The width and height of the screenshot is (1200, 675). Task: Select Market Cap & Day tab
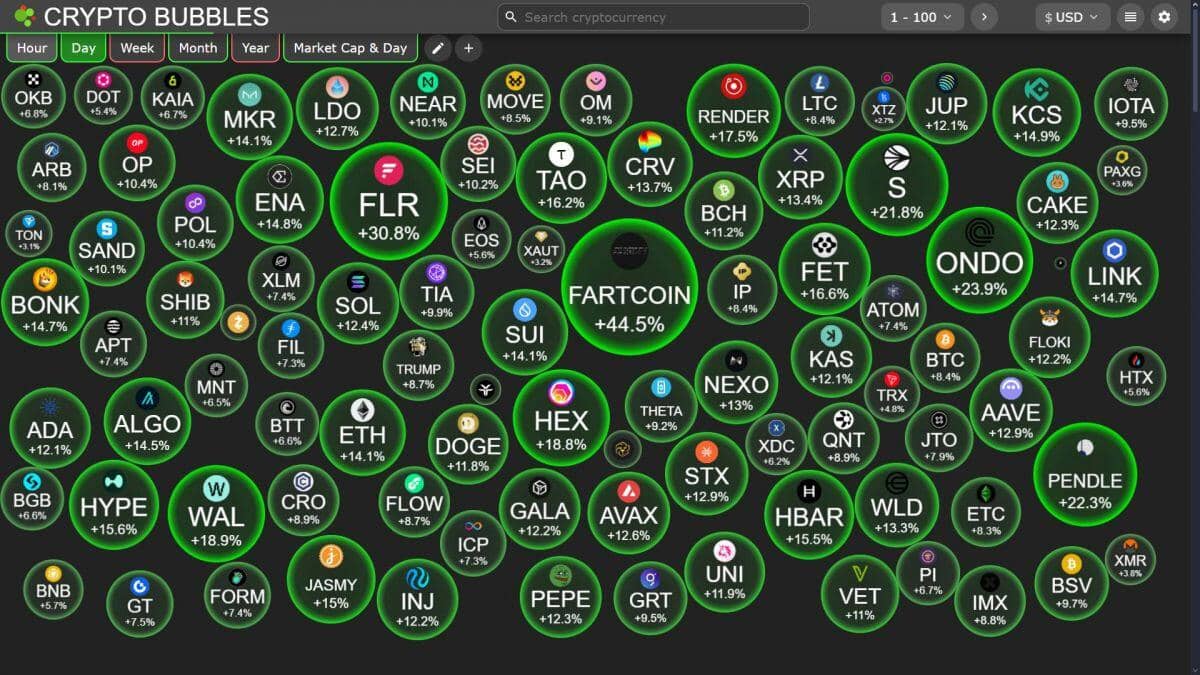click(x=351, y=48)
